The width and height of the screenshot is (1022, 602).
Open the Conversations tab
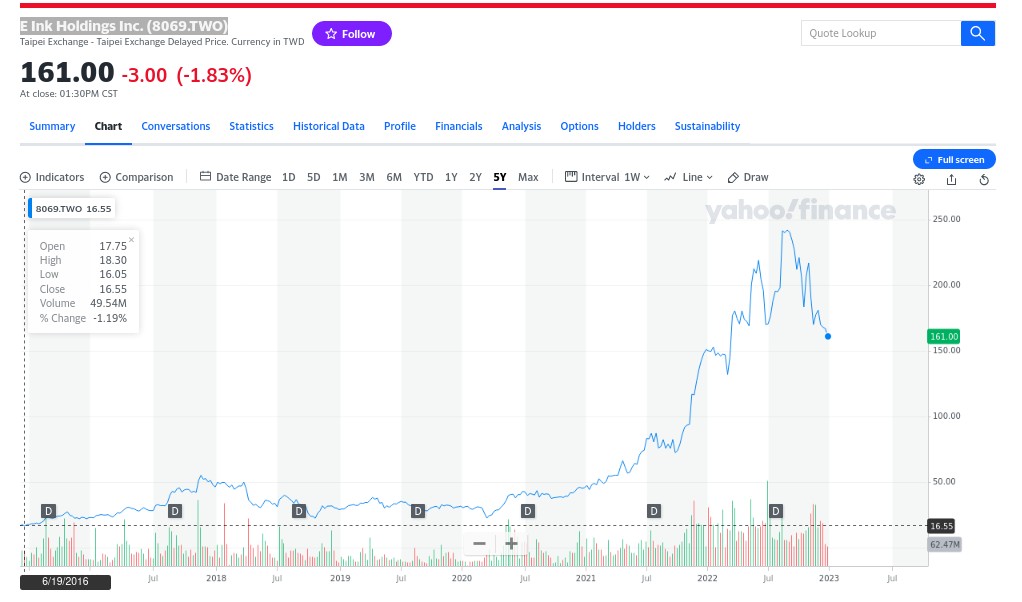point(176,126)
